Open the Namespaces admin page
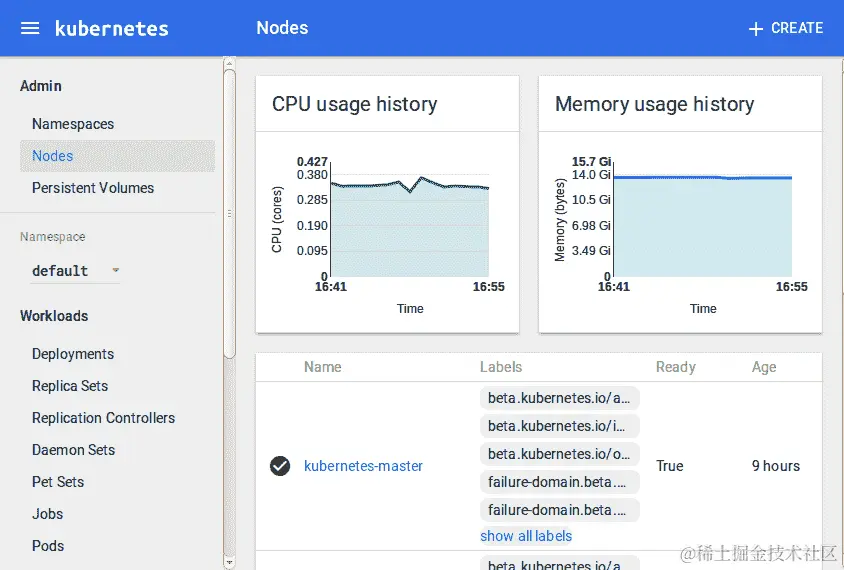This screenshot has width=844, height=570. click(73, 124)
